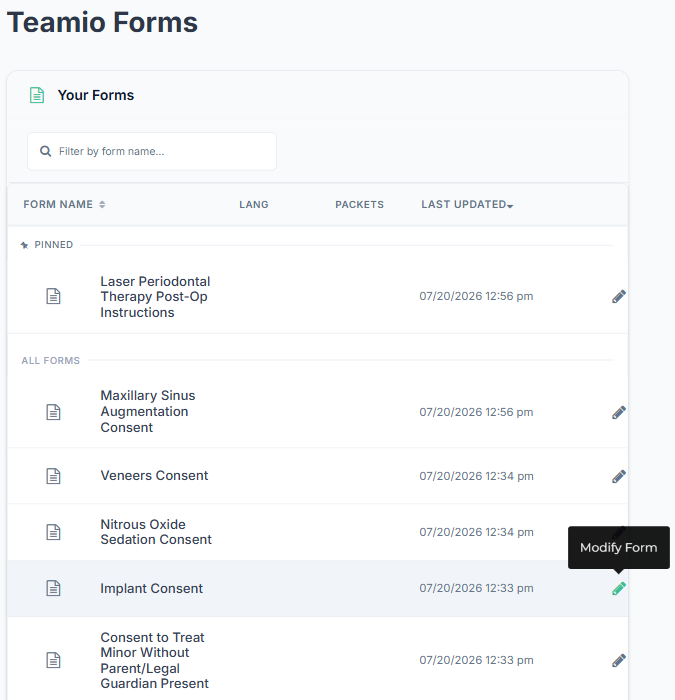The image size is (675, 700).
Task: Click Laser Periodontal date 07/20/2026 12:56 pm
Action: (x=476, y=296)
